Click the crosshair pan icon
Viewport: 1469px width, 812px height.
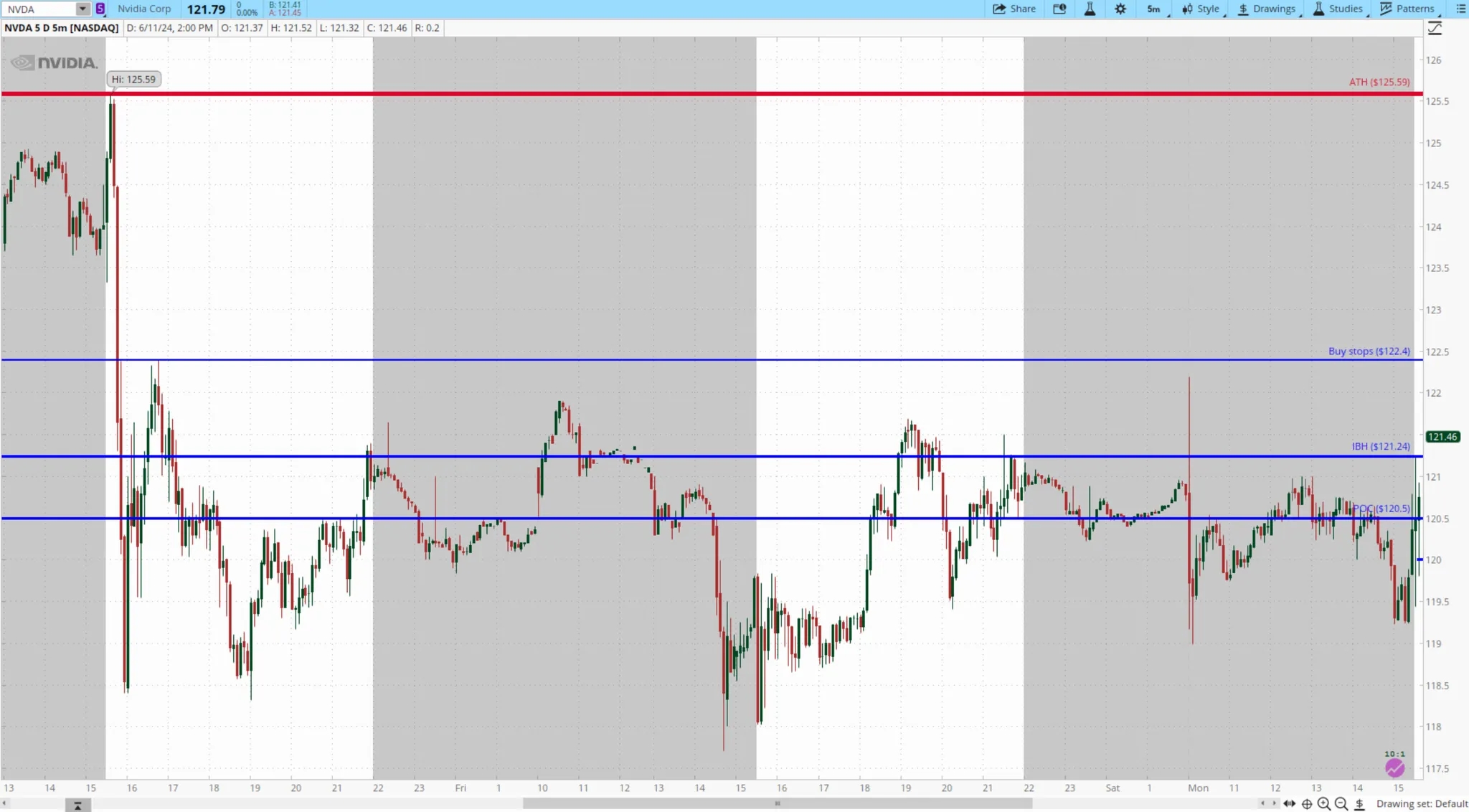[1307, 803]
